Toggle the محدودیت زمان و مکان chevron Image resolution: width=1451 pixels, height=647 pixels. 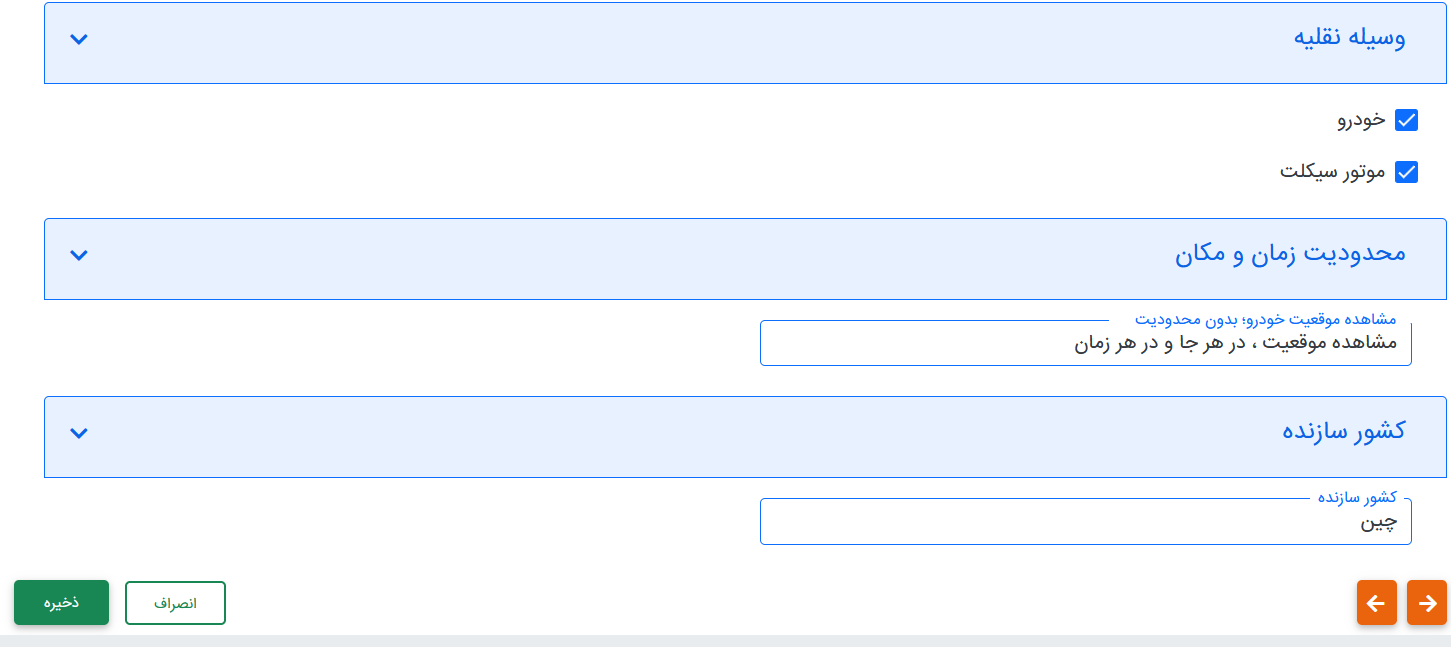point(79,255)
